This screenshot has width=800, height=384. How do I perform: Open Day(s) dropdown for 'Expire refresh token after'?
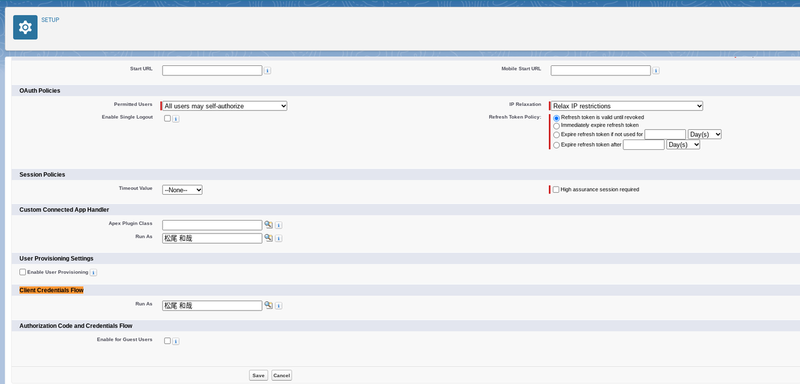coord(683,145)
